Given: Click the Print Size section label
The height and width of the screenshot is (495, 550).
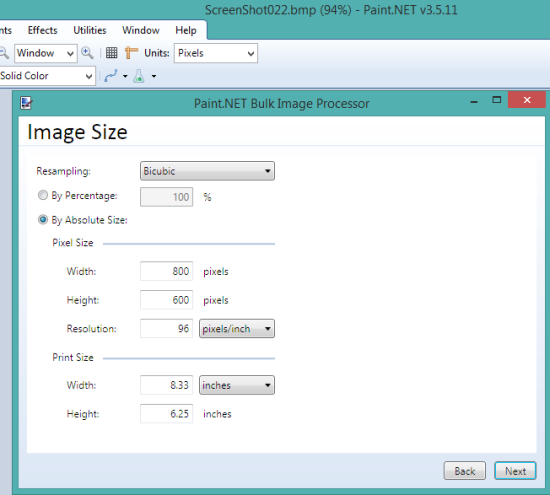Looking at the screenshot, I should coord(73,357).
